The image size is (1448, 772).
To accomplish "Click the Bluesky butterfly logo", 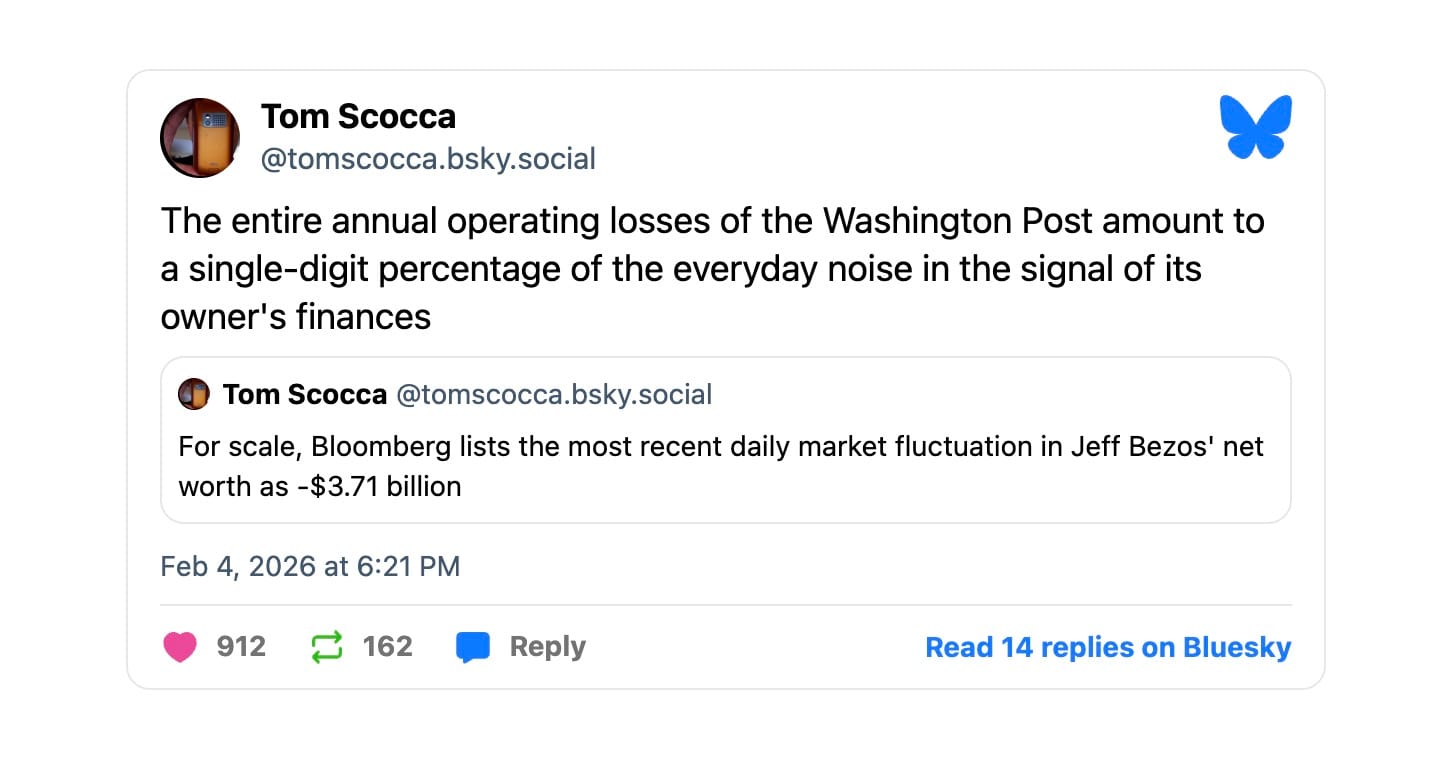I will tap(1255, 127).
